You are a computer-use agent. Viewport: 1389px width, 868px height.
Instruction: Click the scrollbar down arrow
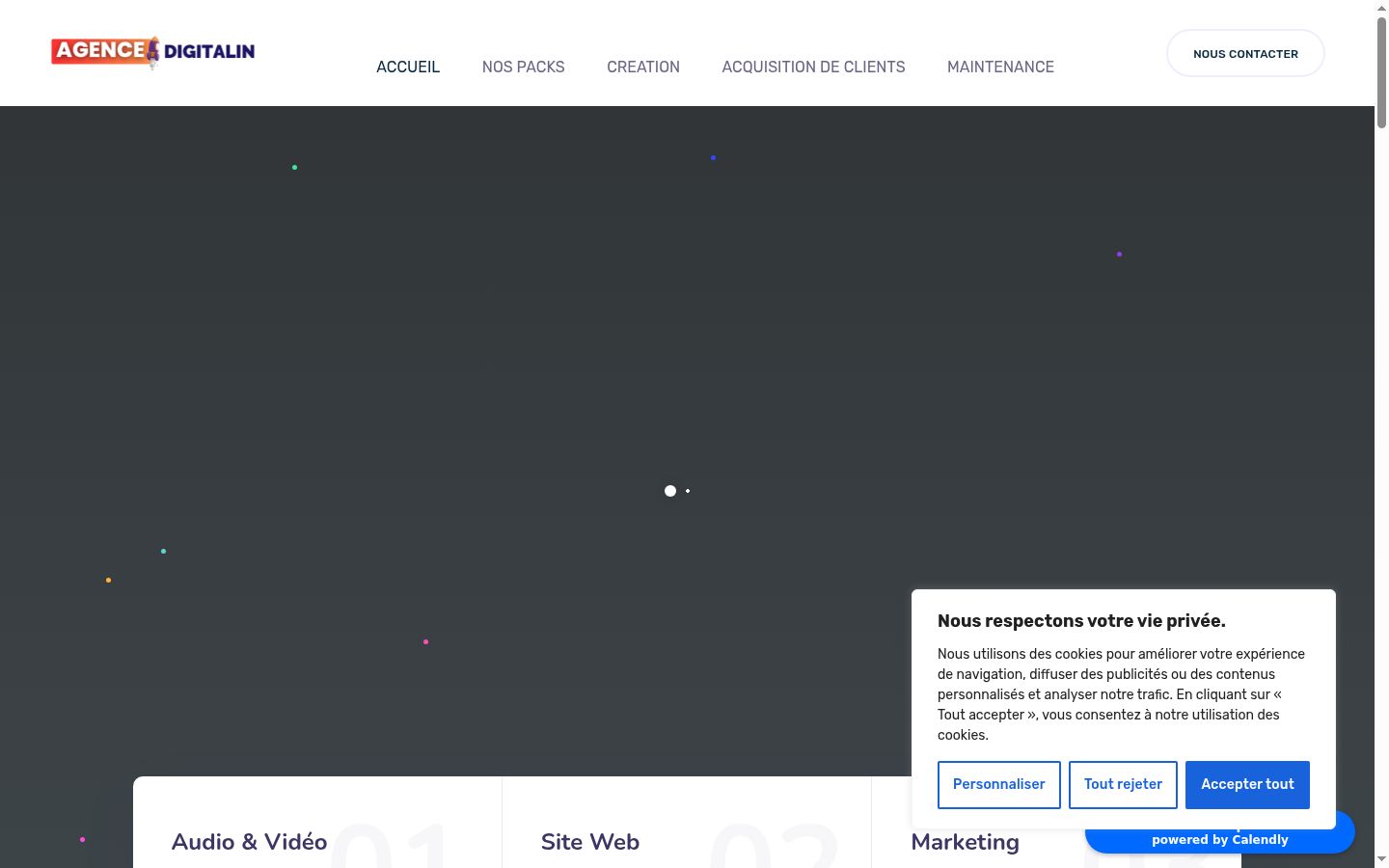point(1381,859)
